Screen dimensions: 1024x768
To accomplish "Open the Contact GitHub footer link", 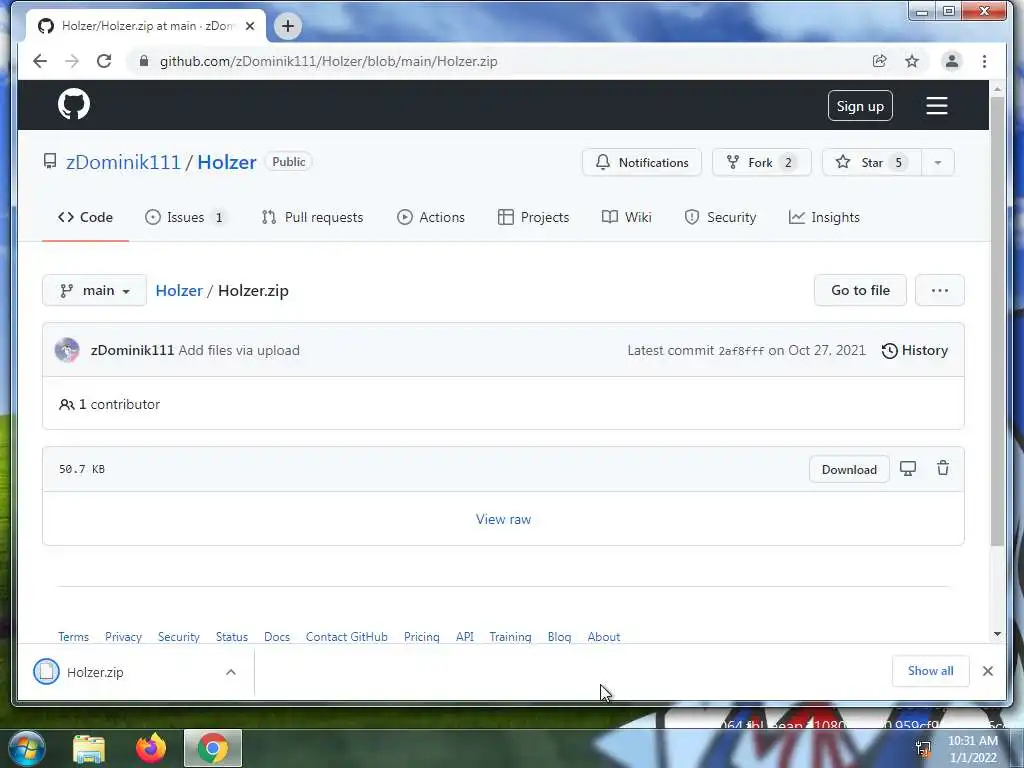I will coord(347,637).
